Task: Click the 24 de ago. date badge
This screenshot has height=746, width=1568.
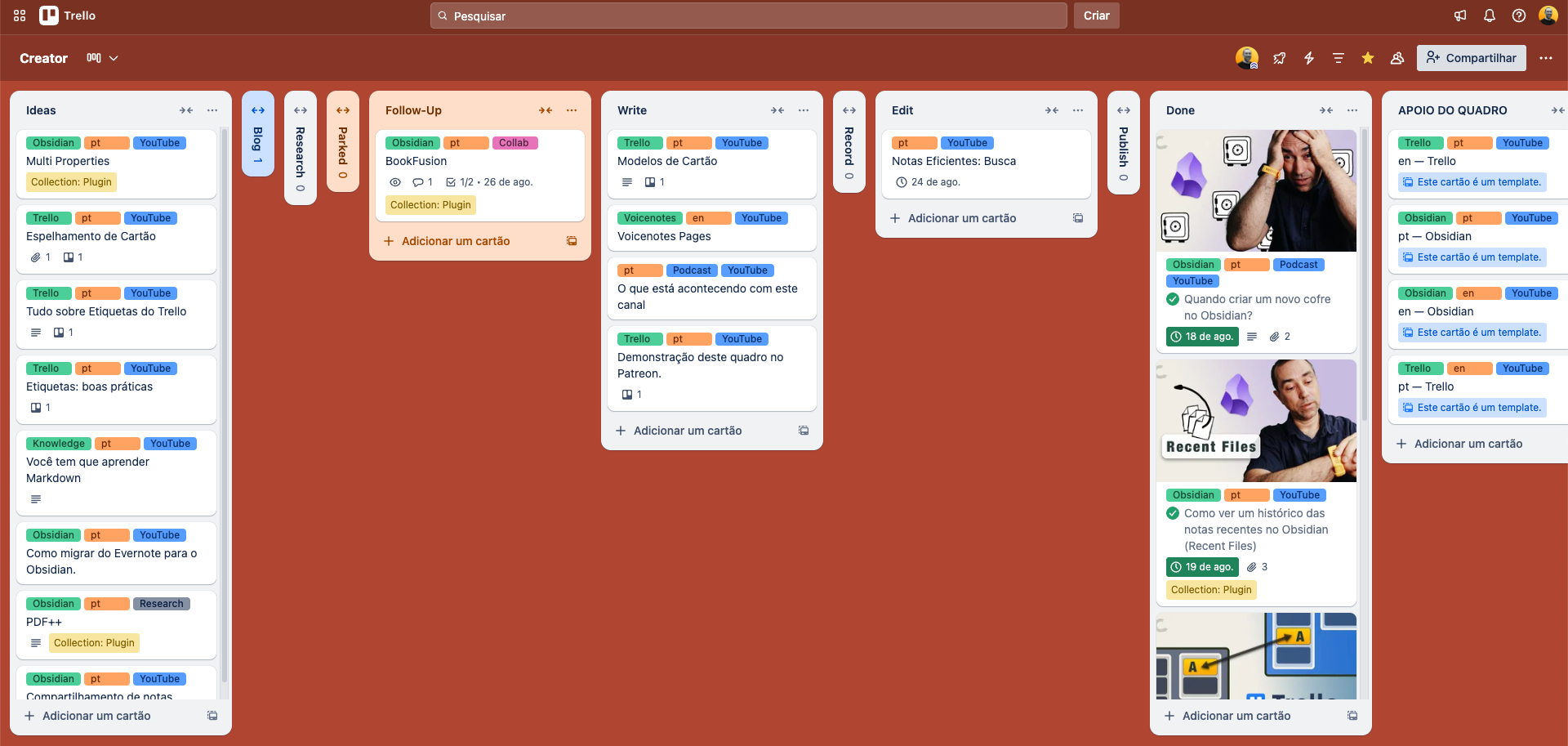Action: coord(928,182)
